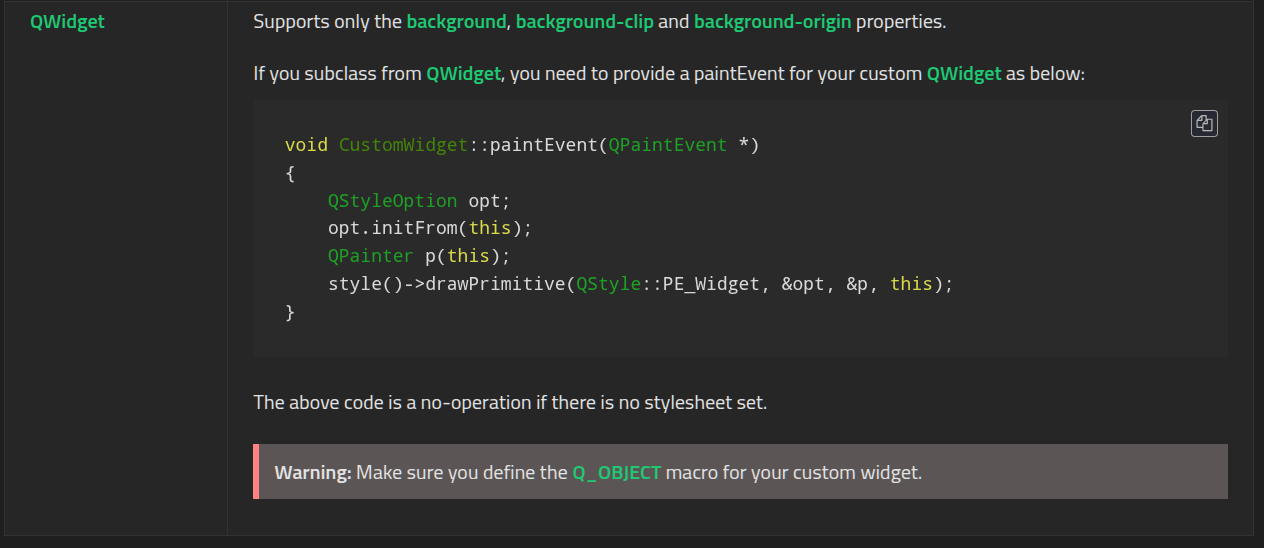Click the code line 'QPainter p(this);'
Viewport: 1264px width, 548px height.
coord(419,256)
